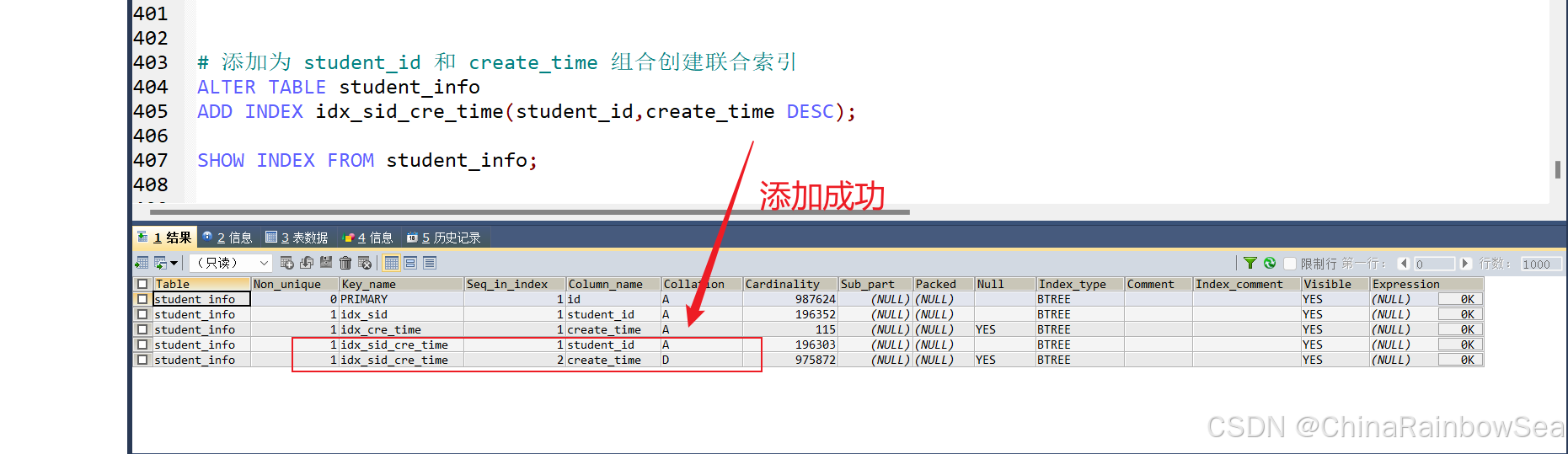Click the duplicate current row icon
The height and width of the screenshot is (454, 1568).
click(307, 264)
